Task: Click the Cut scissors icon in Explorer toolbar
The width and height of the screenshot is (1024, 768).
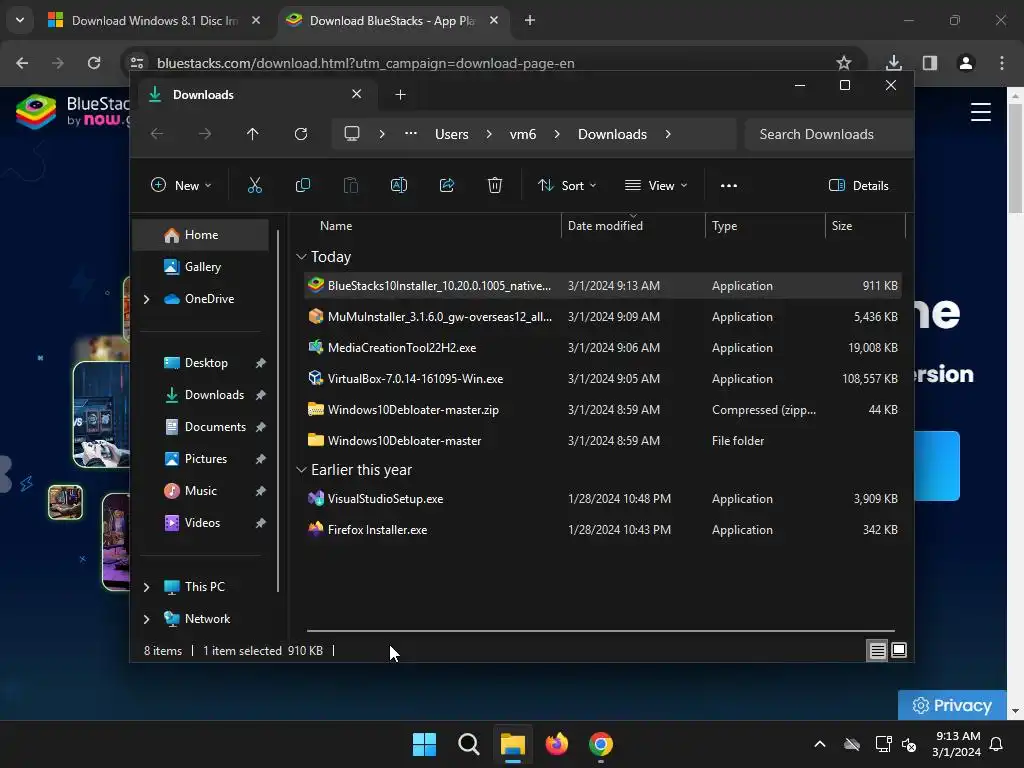Action: point(255,185)
